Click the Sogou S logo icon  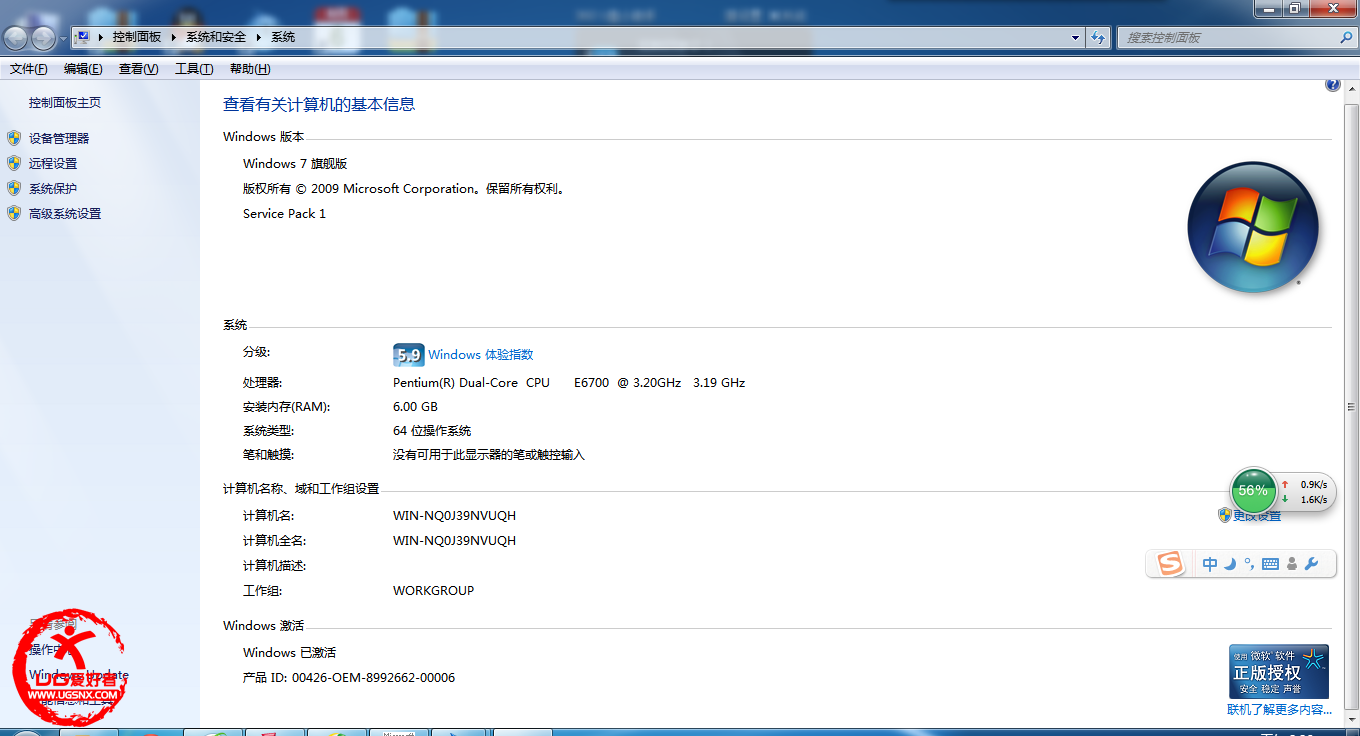(1170, 564)
